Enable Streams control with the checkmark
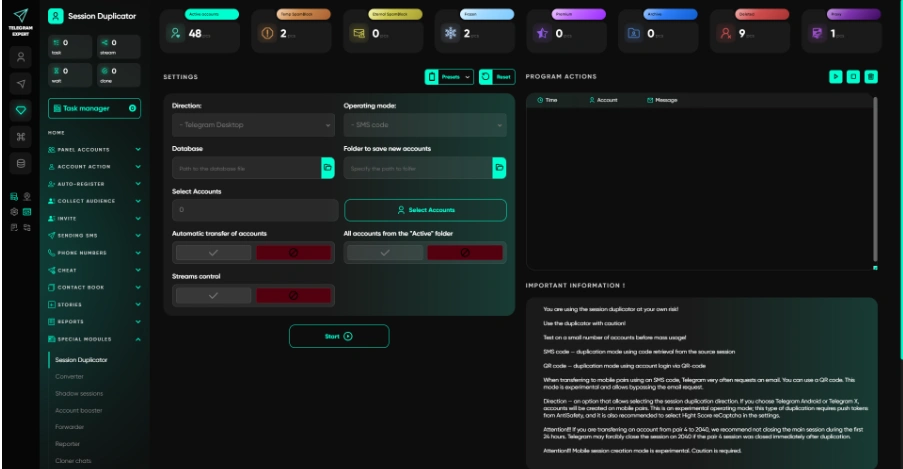The image size is (903, 469). [x=213, y=296]
